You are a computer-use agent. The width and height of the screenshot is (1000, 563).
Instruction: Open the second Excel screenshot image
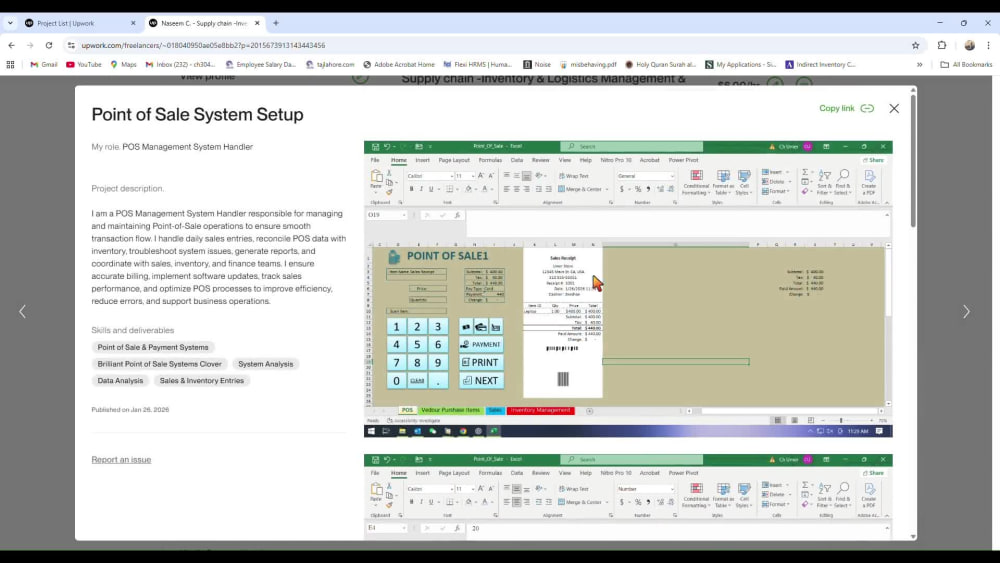[628, 497]
